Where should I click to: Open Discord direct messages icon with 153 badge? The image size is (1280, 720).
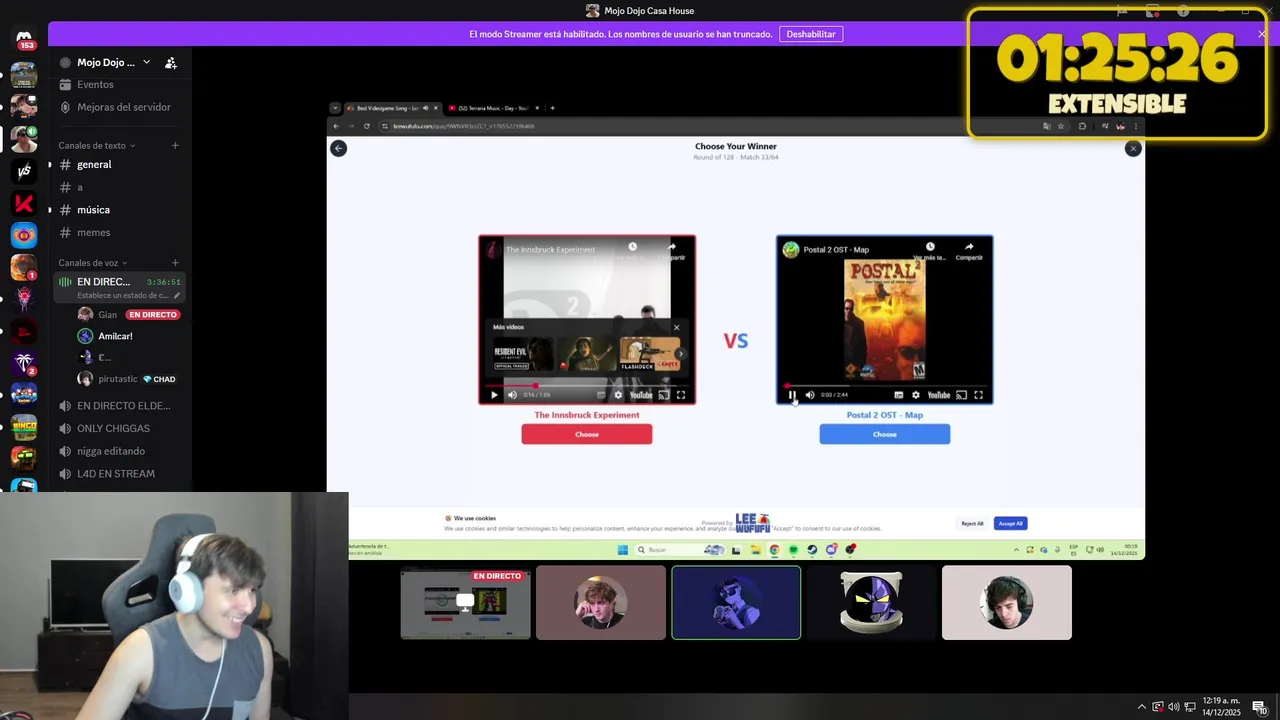tap(25, 39)
